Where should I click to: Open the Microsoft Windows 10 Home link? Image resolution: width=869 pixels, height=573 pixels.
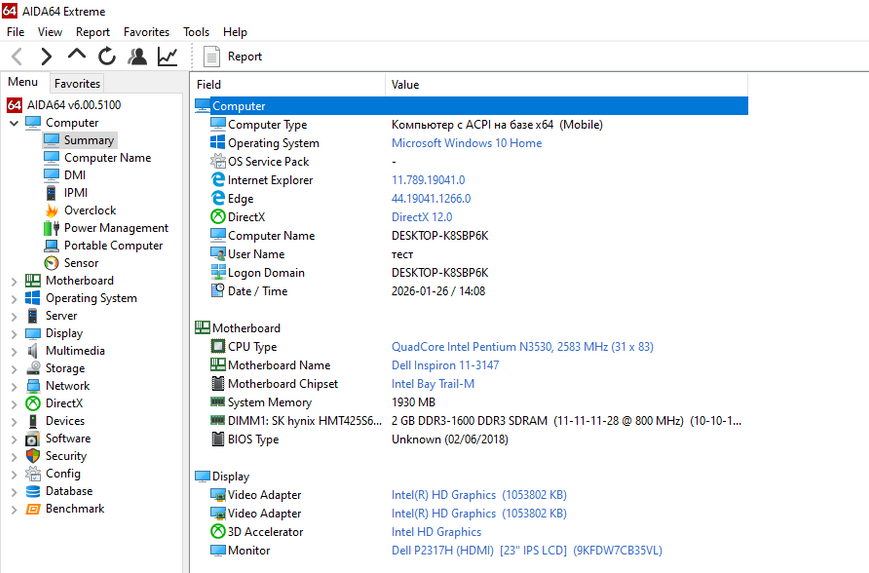(467, 143)
